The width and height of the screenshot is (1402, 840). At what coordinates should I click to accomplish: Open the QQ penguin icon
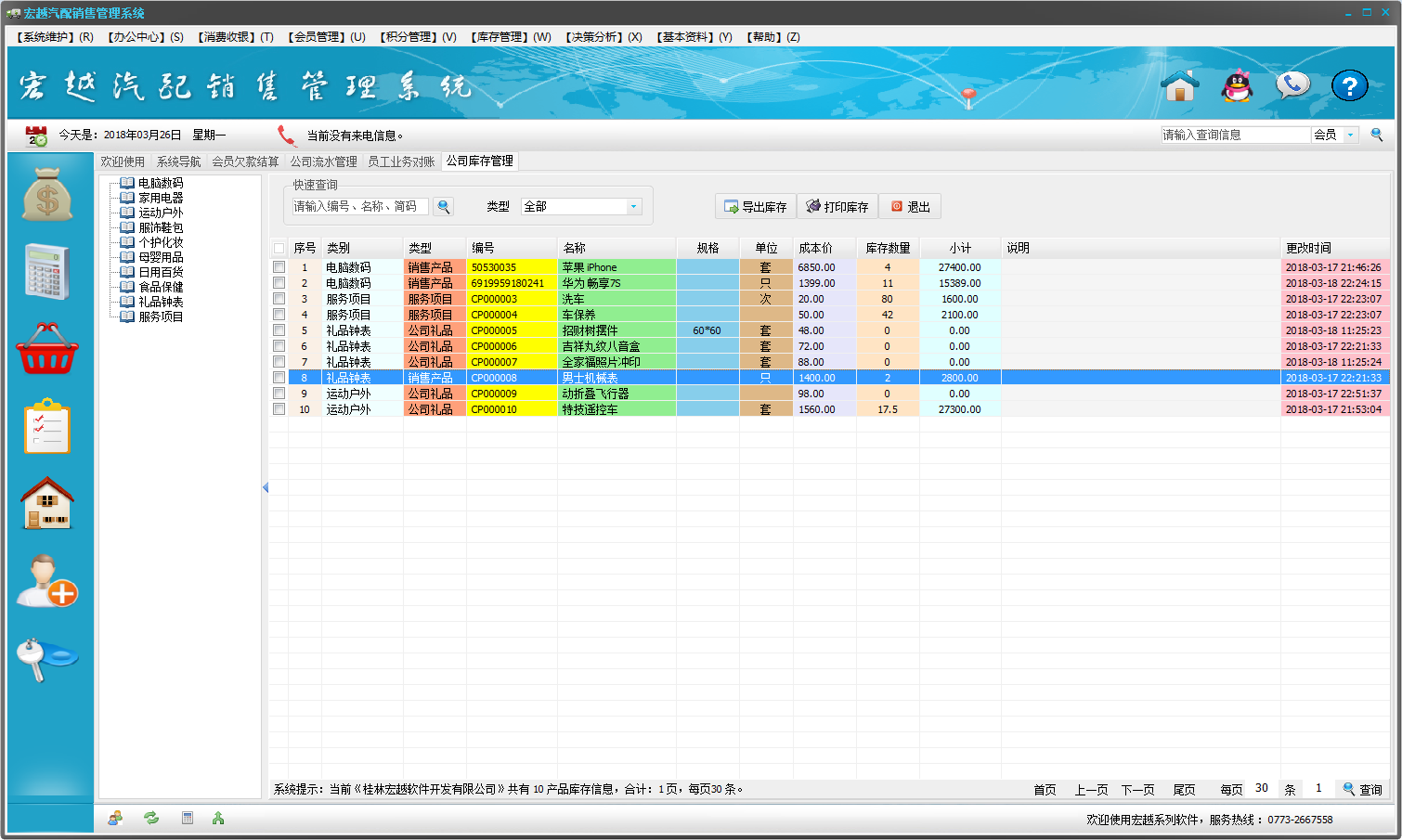[x=1237, y=86]
